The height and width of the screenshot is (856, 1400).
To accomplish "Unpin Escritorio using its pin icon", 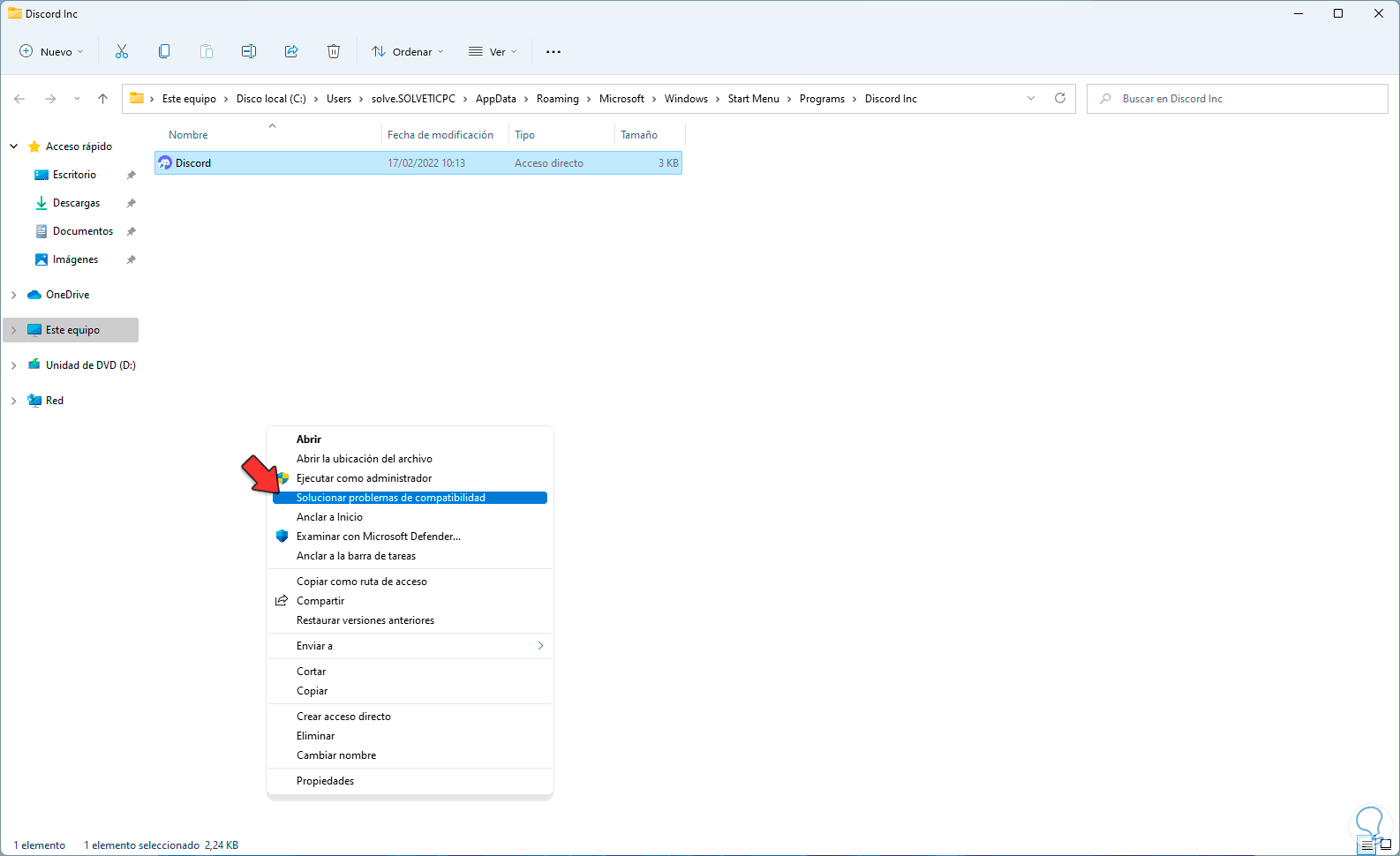I will point(132,175).
